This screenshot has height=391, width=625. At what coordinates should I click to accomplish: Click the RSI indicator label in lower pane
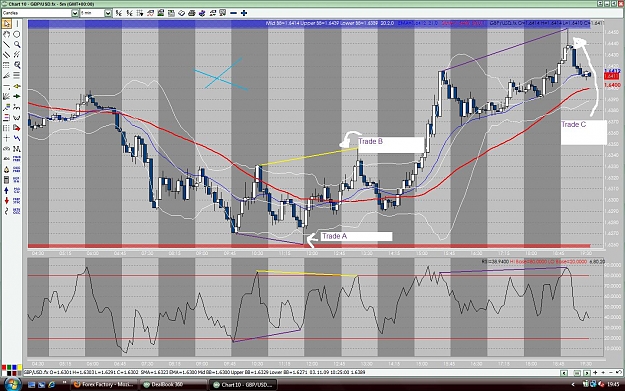(x=542, y=262)
